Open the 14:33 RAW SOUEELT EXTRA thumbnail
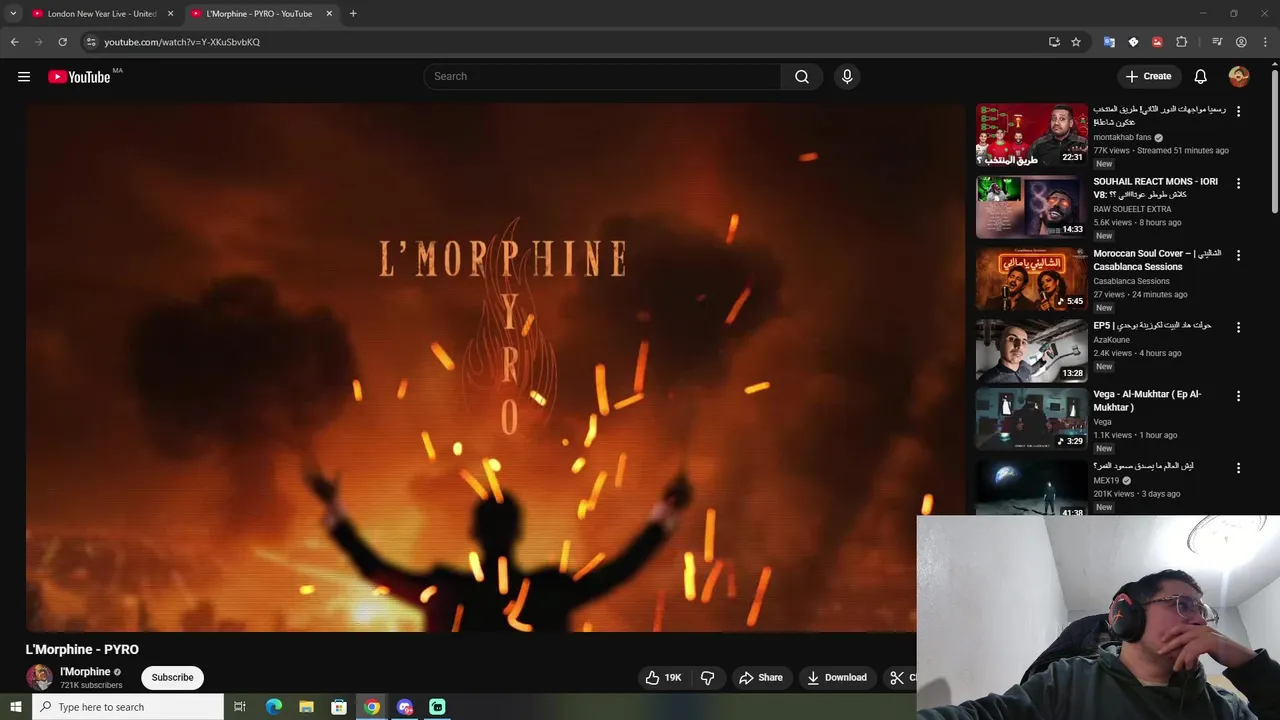Screen dimensions: 1280x720 [1031, 207]
